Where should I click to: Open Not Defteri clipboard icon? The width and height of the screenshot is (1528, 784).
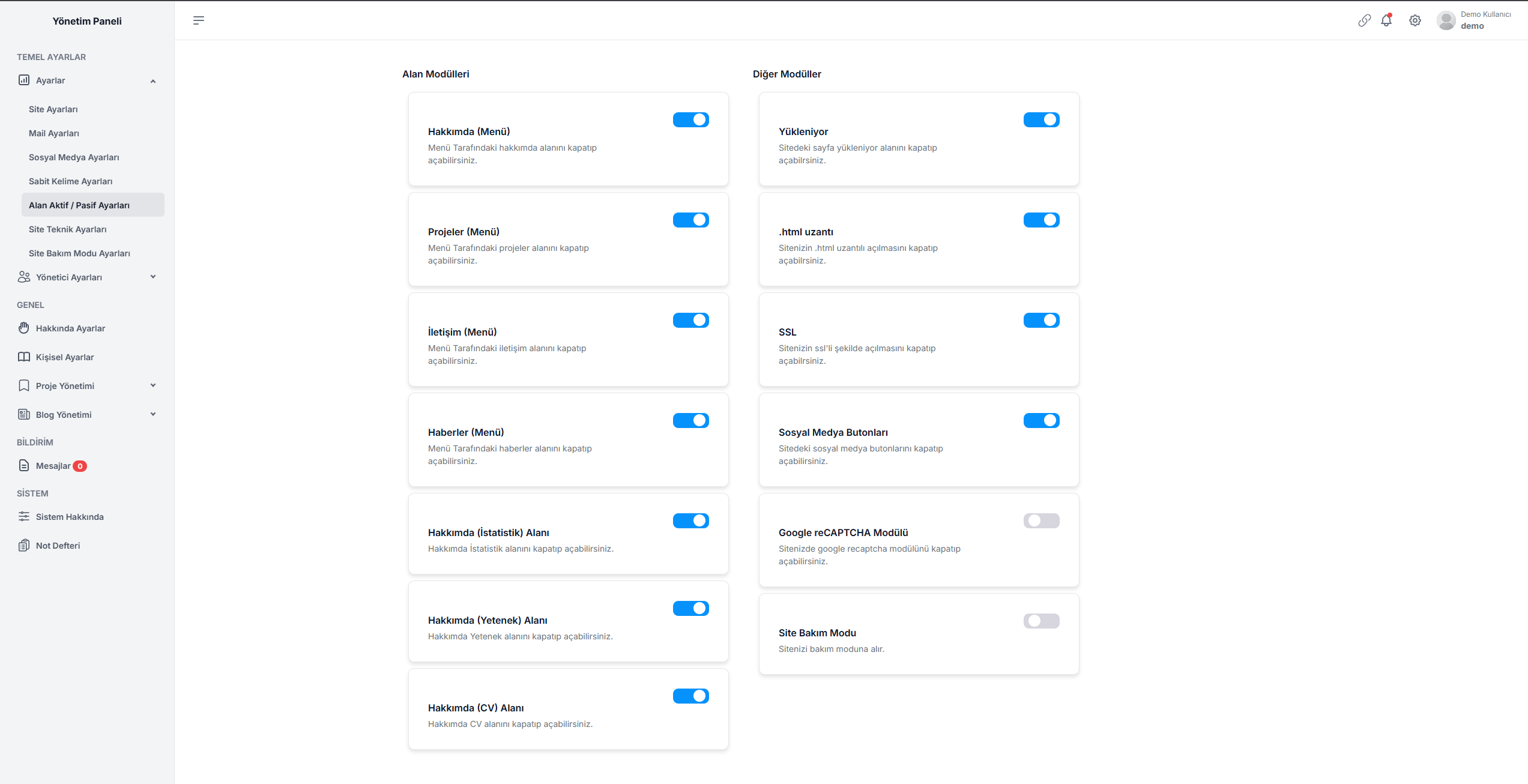[24, 545]
